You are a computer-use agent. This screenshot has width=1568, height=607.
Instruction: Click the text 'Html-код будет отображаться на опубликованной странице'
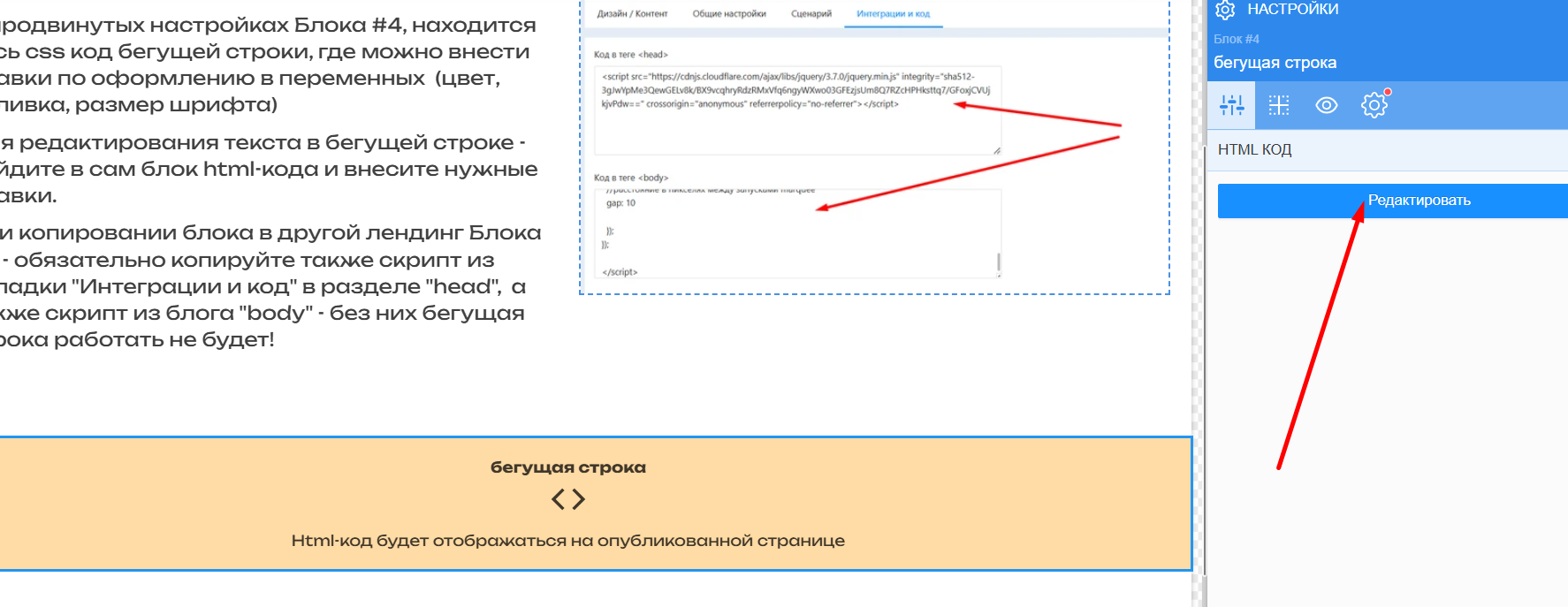point(568,541)
